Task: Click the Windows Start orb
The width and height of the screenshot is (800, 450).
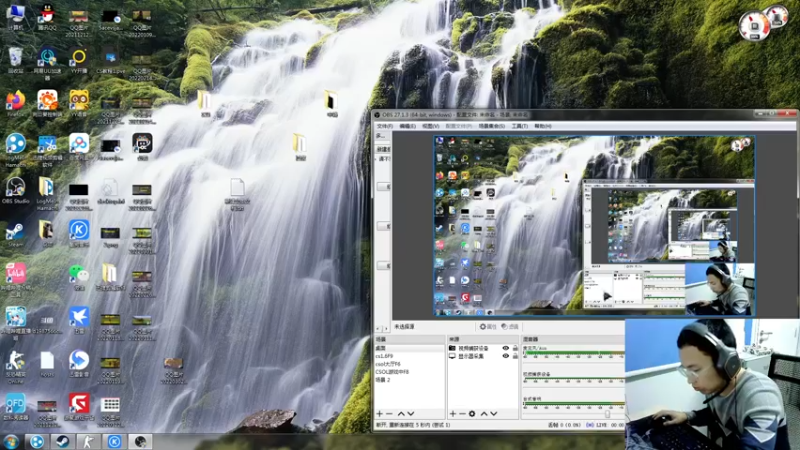Action: coord(11,441)
